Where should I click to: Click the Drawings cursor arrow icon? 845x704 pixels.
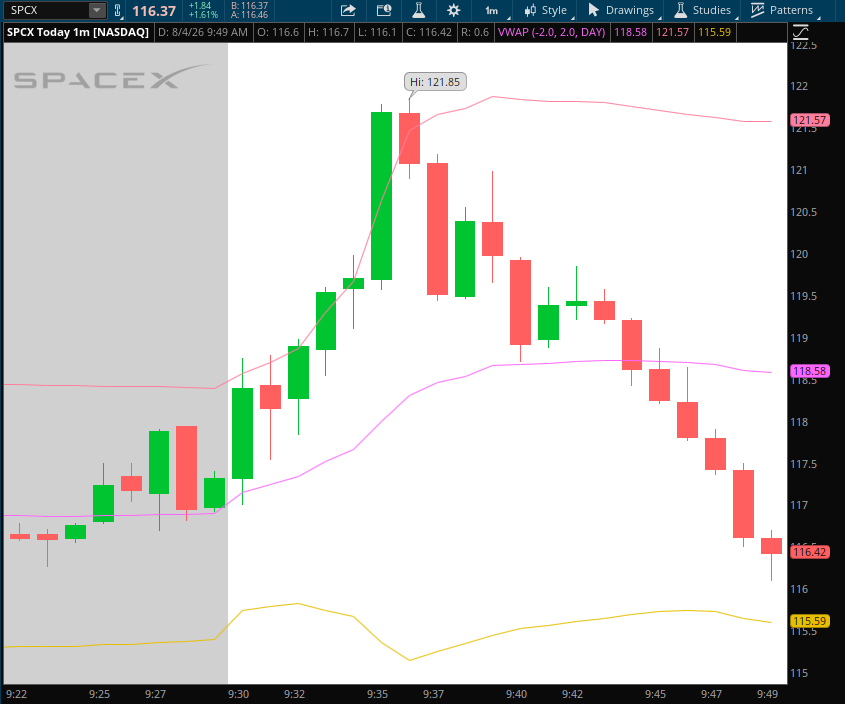coord(593,10)
